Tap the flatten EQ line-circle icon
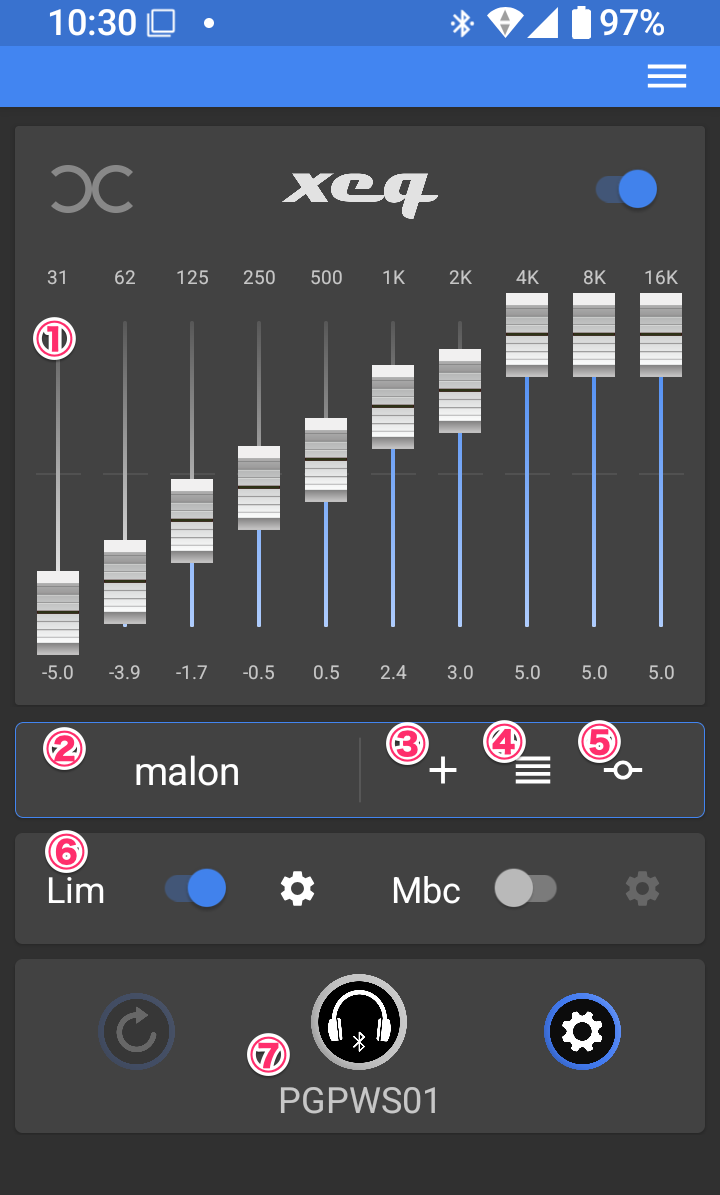Viewport: 720px width, 1195px height. pos(622,771)
